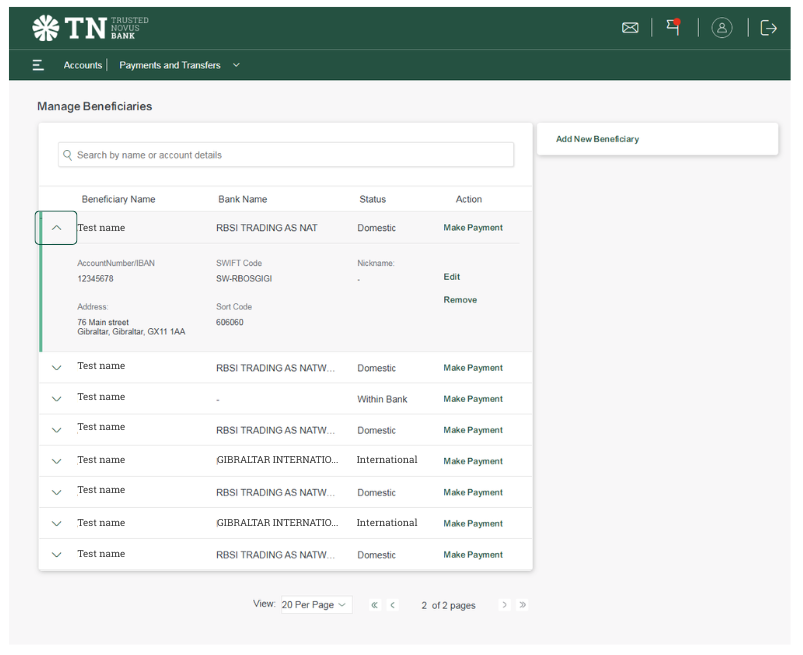This screenshot has height=655, width=803.
Task: Open the 20 Per Page dropdown
Action: click(315, 605)
